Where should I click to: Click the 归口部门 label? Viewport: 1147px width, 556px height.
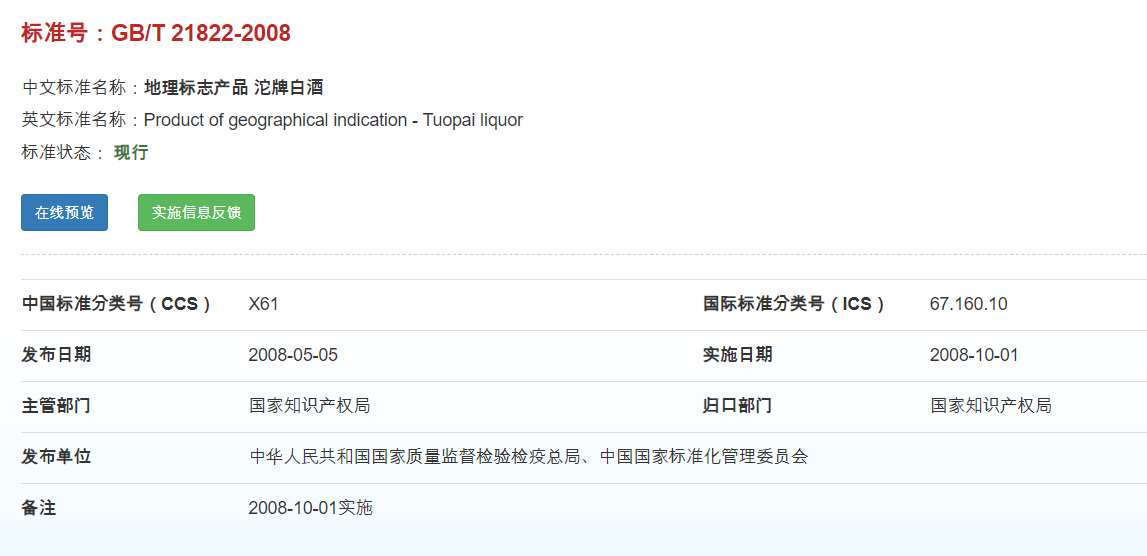737,406
